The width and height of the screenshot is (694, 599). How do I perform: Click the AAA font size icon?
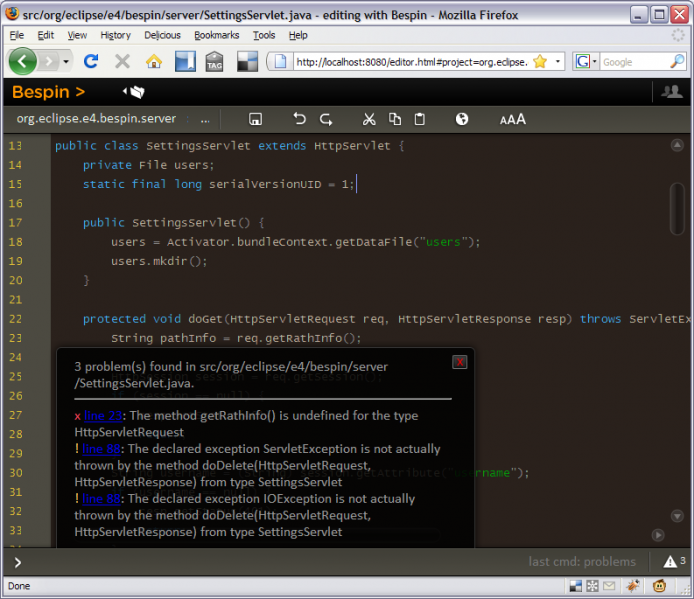(513, 119)
